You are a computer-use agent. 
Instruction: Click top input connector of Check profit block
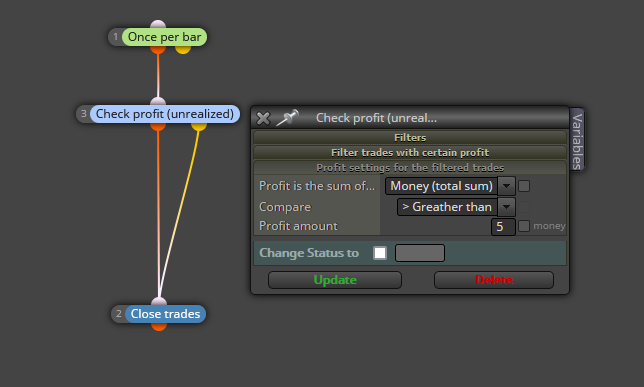(158, 101)
